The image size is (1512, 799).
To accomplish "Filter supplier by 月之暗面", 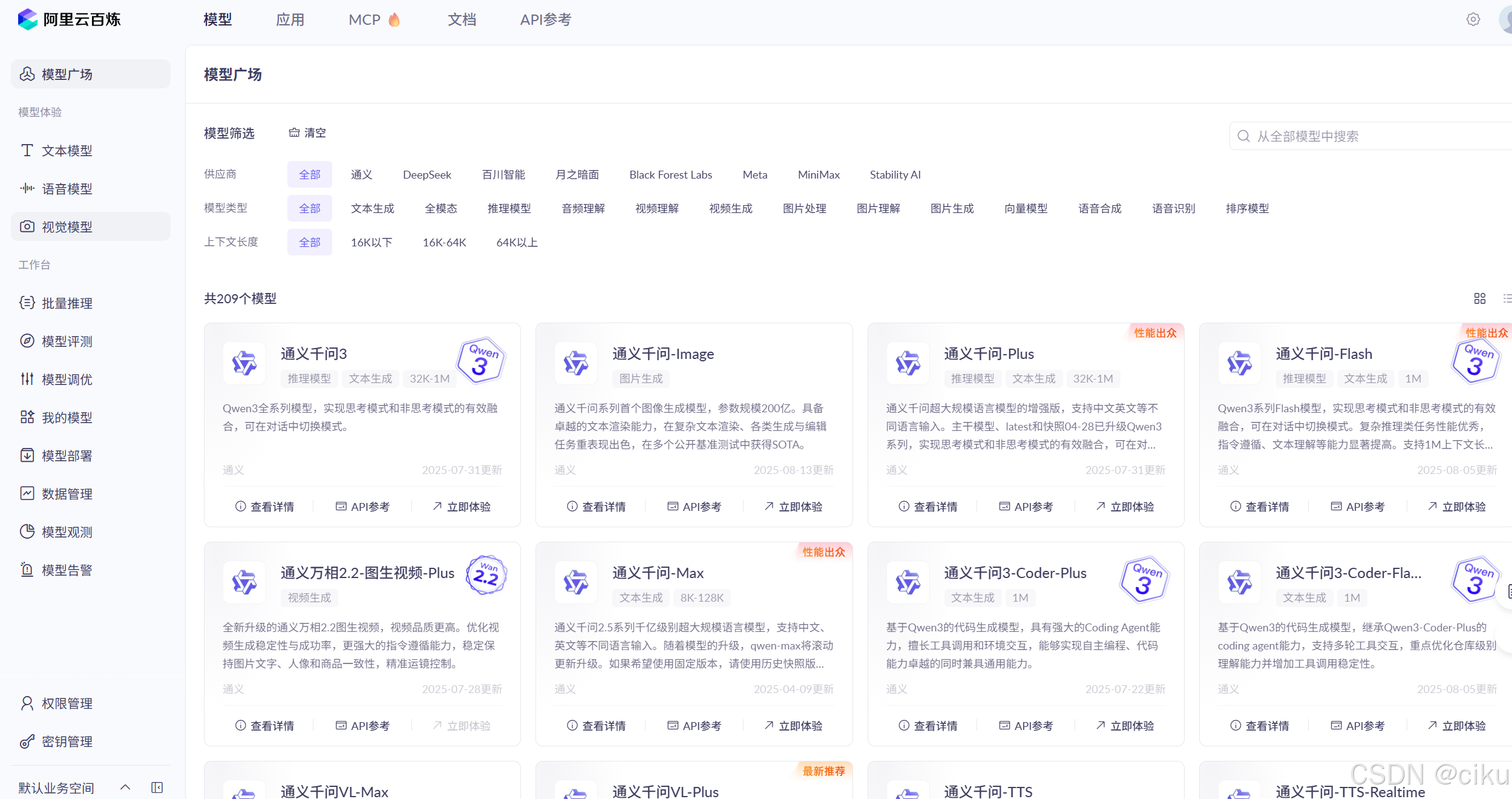I will (577, 174).
